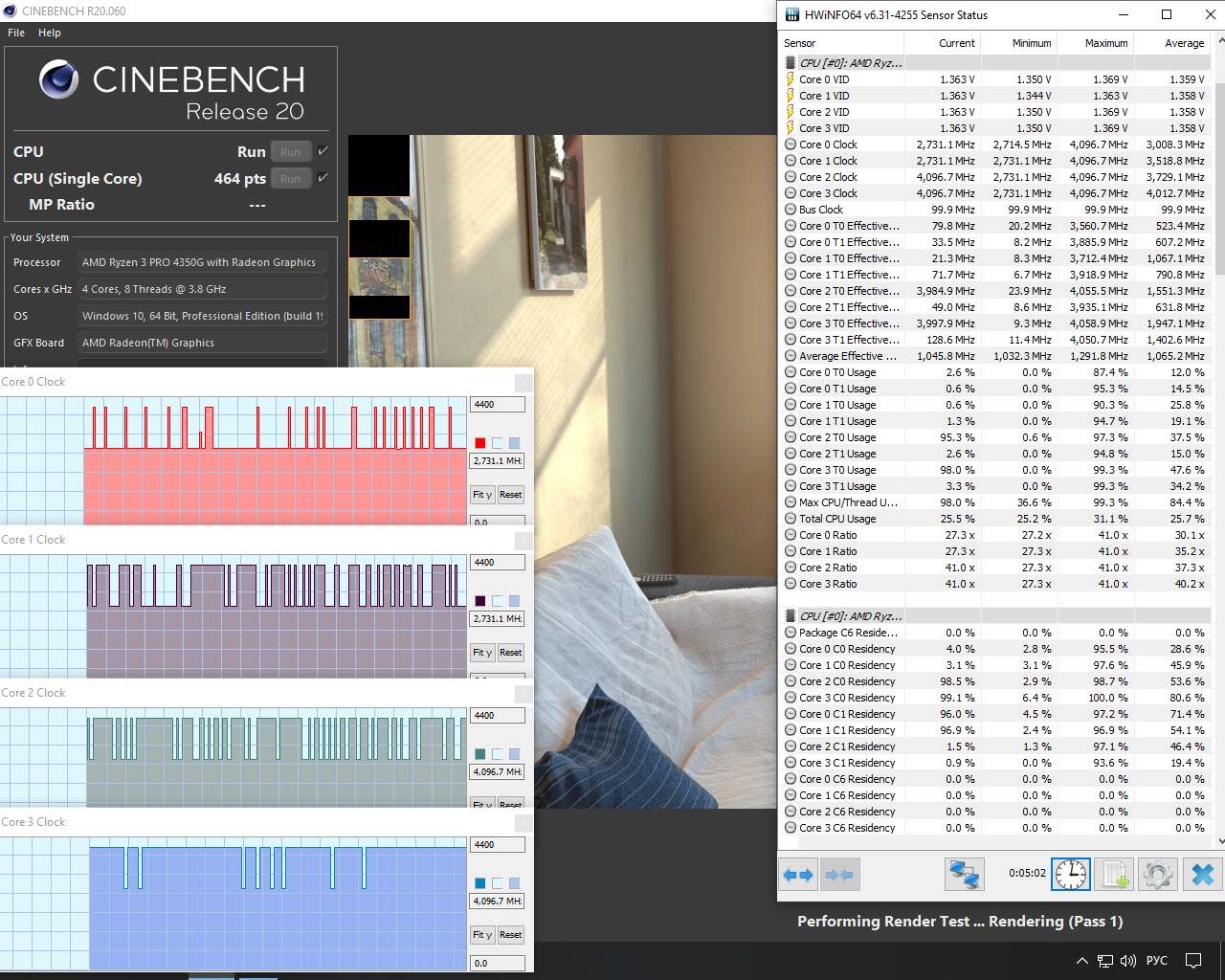Open the Windows notification center
The image size is (1225, 980).
tap(1193, 961)
